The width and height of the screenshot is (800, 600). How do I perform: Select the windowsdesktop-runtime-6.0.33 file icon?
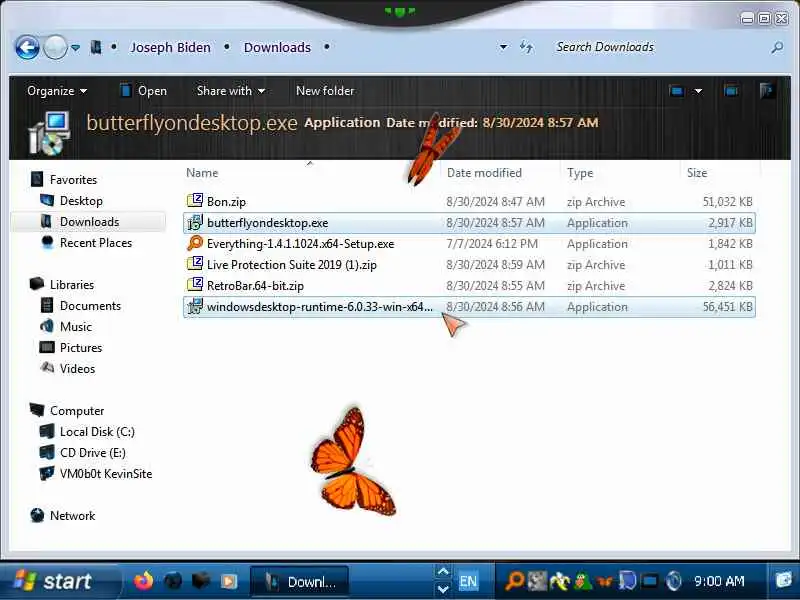(195, 306)
